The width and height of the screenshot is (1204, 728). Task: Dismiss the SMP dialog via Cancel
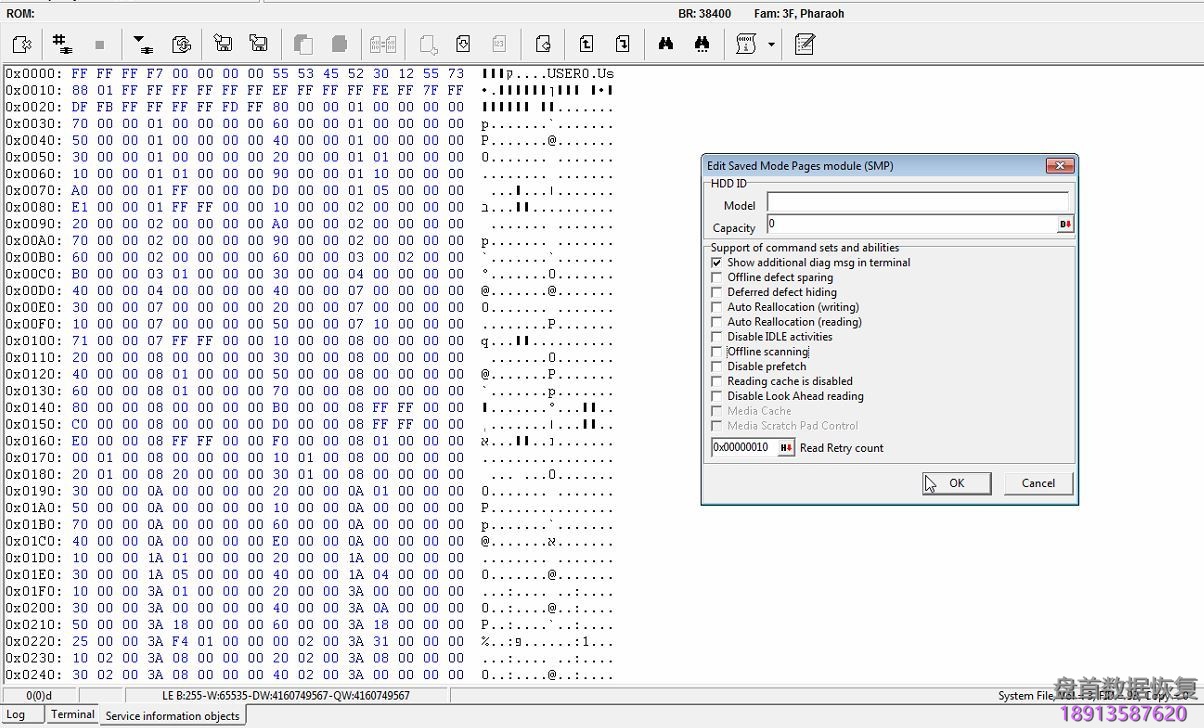pos(1038,483)
